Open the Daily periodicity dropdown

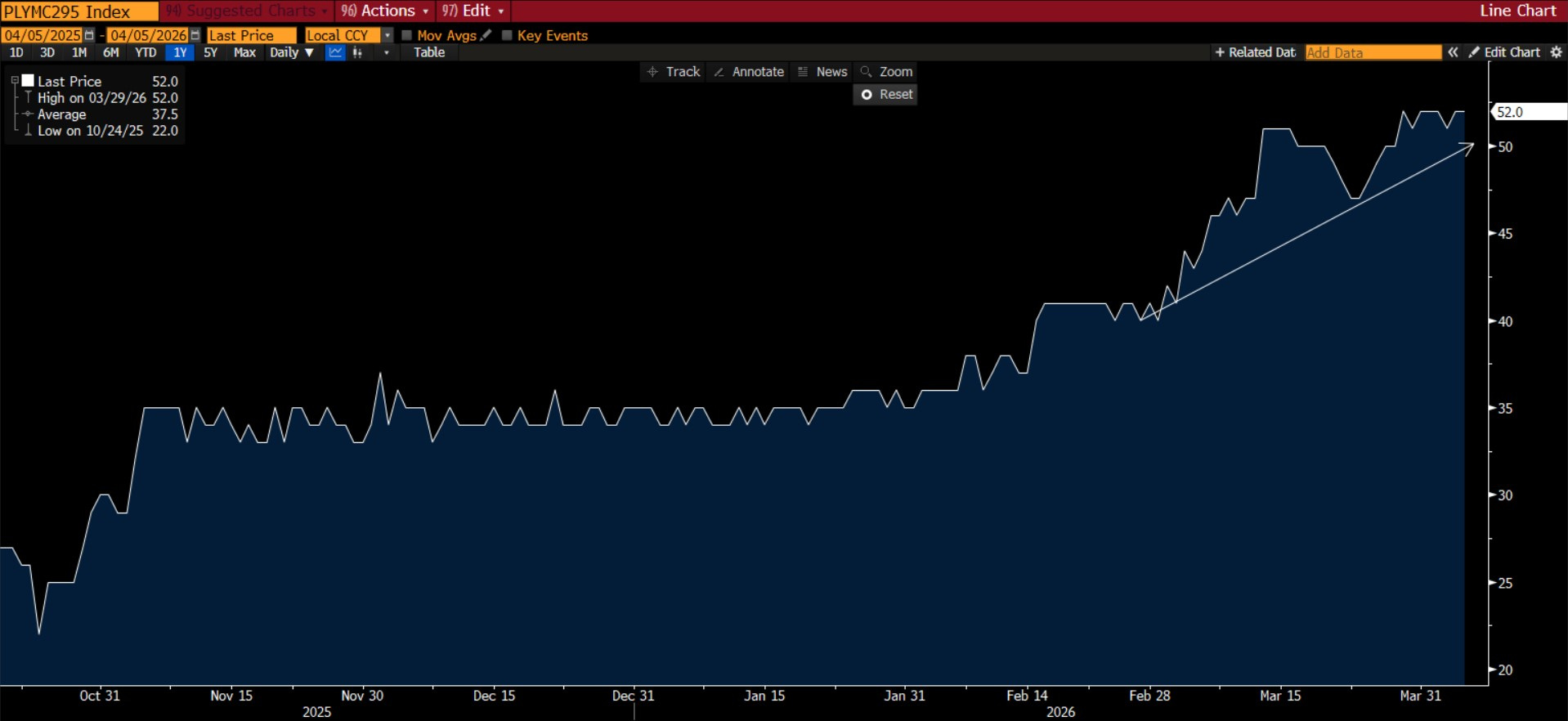(x=292, y=52)
